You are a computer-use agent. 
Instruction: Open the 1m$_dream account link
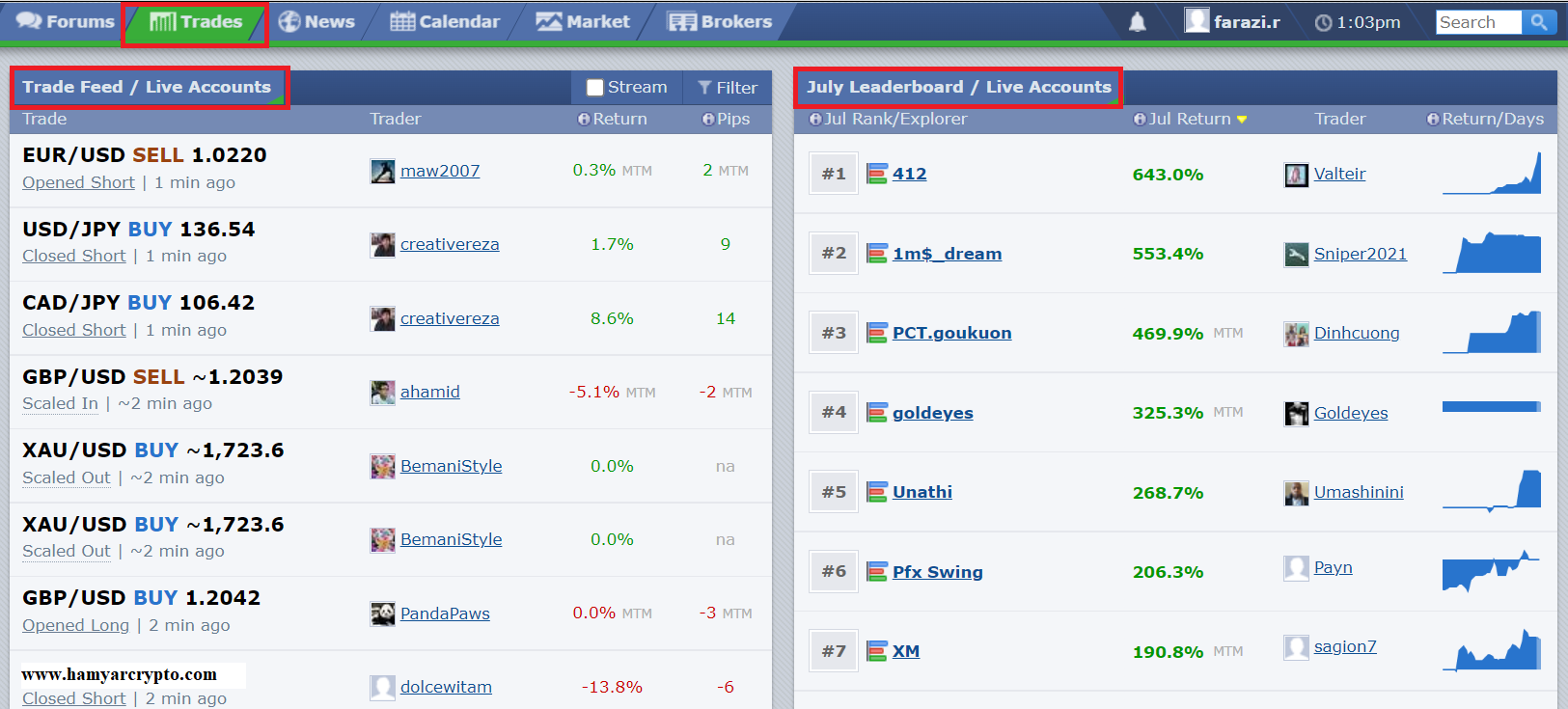click(x=947, y=254)
